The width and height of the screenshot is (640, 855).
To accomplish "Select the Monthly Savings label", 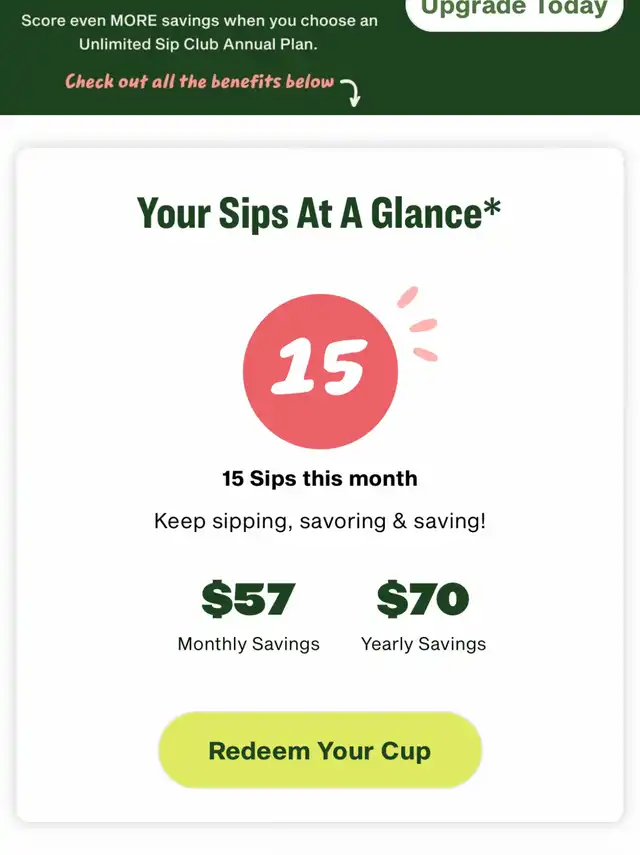I will tap(248, 644).
